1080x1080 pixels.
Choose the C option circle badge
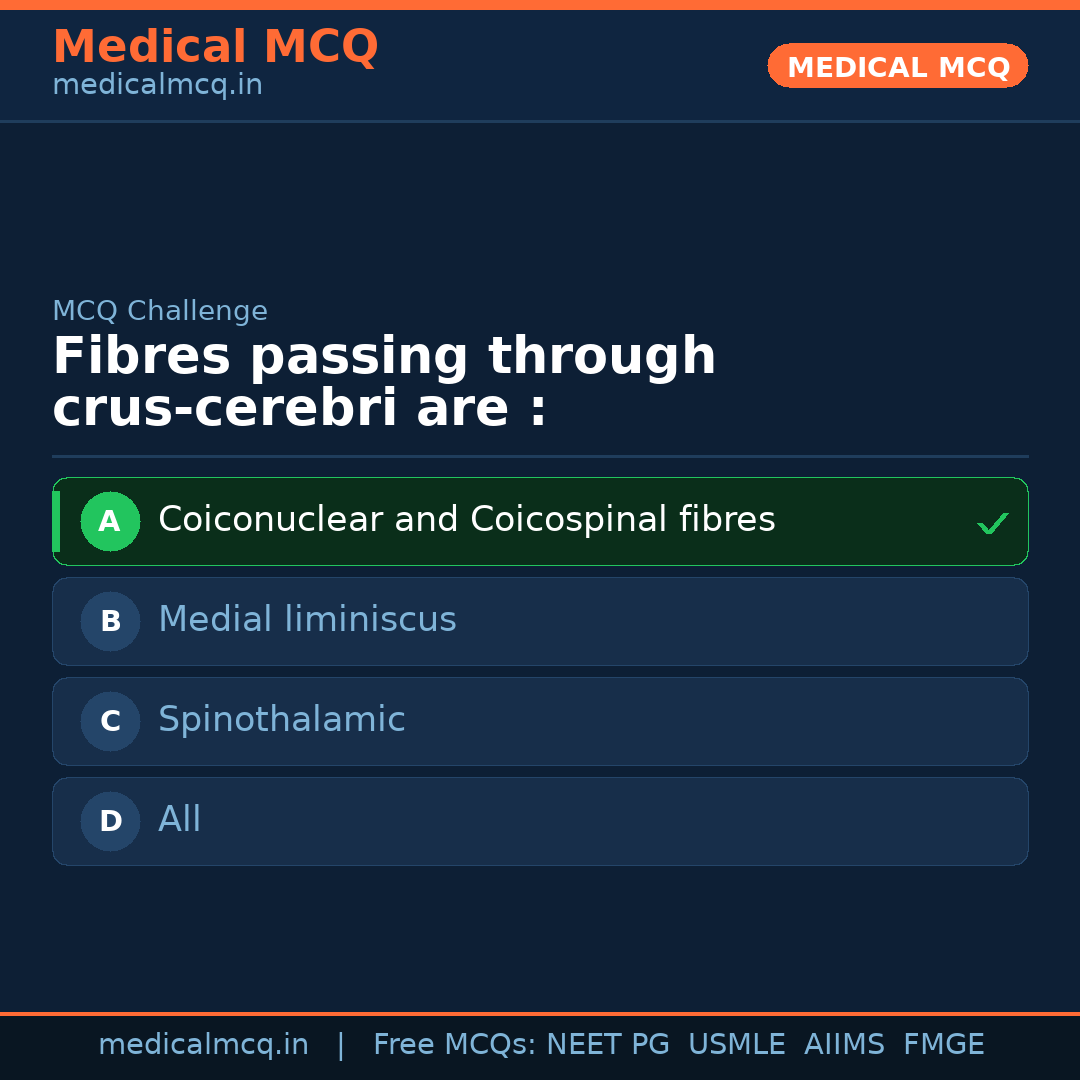coord(110,721)
